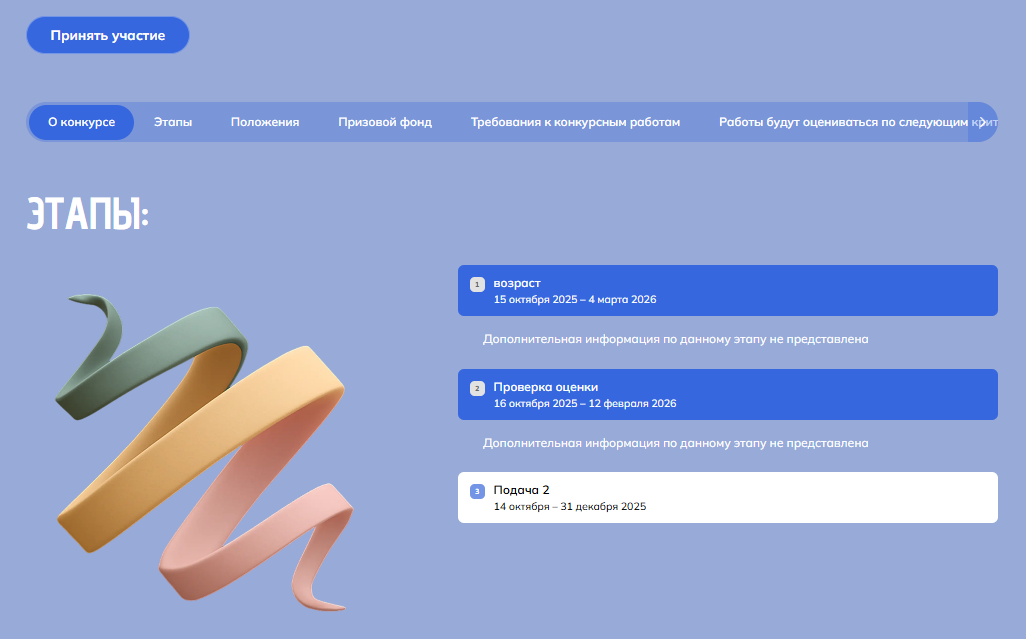The height and width of the screenshot is (639, 1026).
Task: Click the number 2 stage badge
Action: 477,389
